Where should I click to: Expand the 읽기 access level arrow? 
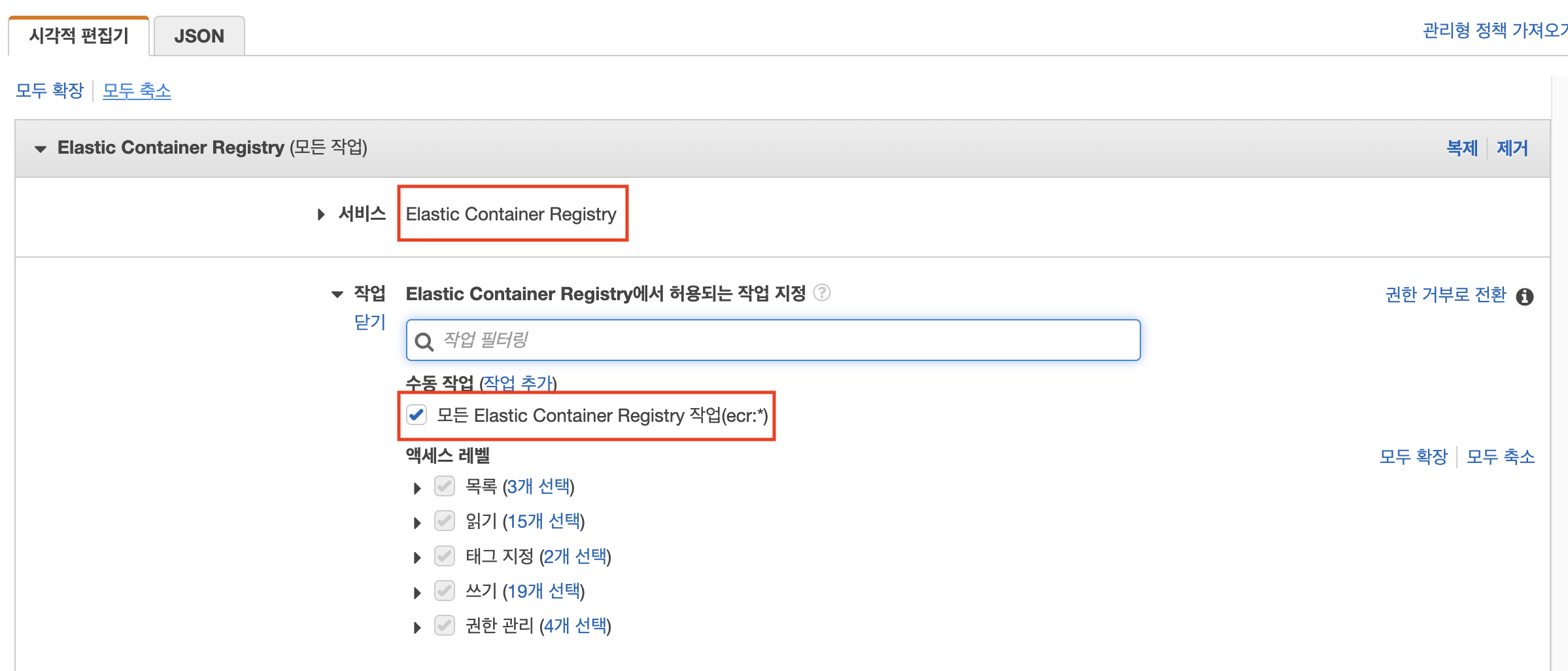tap(417, 523)
